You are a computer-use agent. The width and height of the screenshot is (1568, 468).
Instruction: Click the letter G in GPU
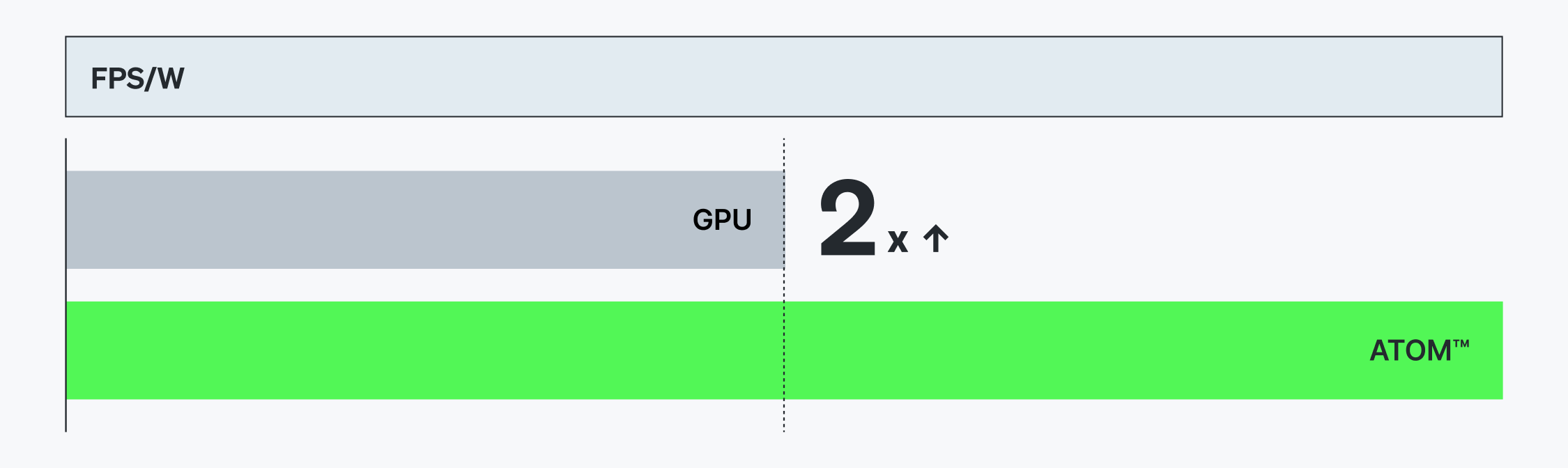point(702,220)
